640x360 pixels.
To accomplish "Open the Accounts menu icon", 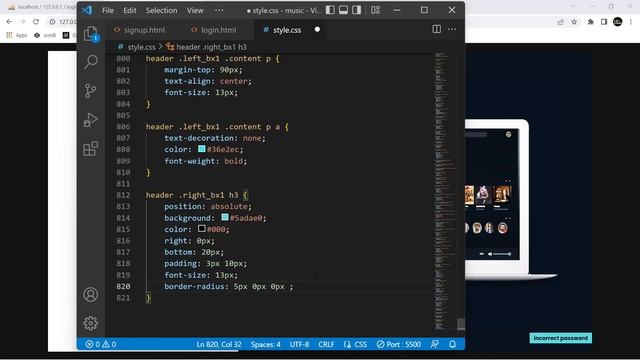I will coord(91,294).
